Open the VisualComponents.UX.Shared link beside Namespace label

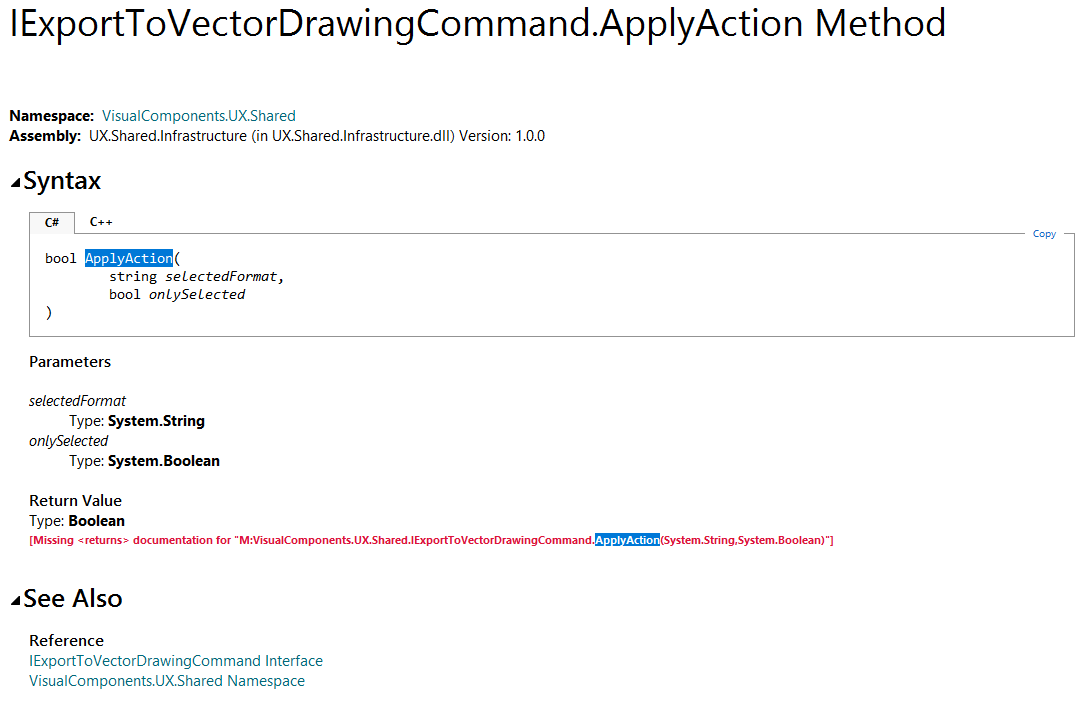click(199, 116)
